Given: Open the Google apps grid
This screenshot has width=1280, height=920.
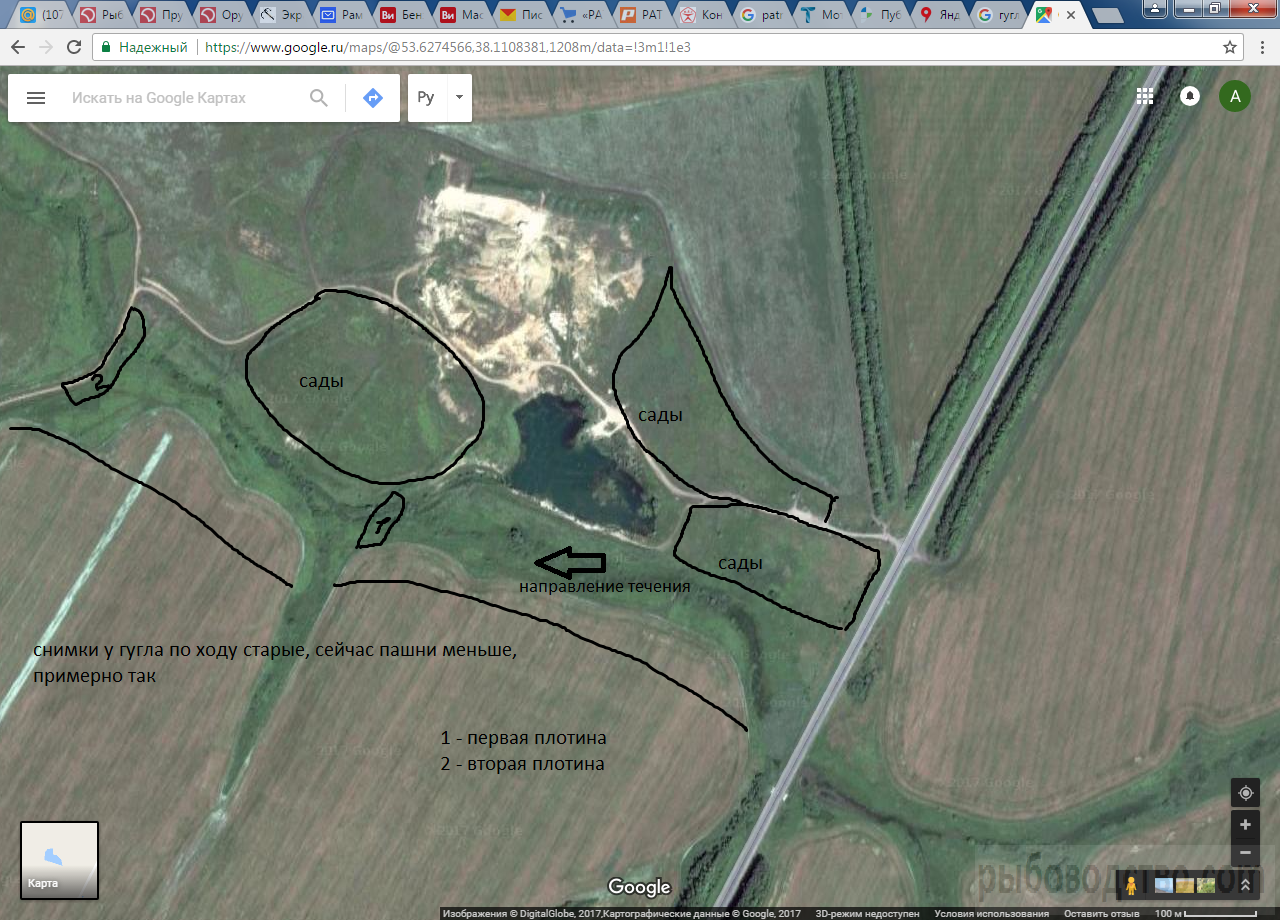Looking at the screenshot, I should tap(1145, 96).
